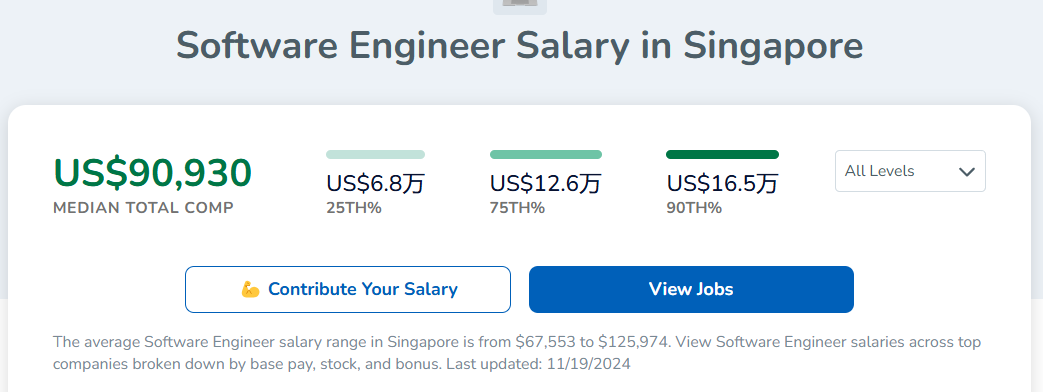Open the All Levels dropdown

tap(910, 171)
